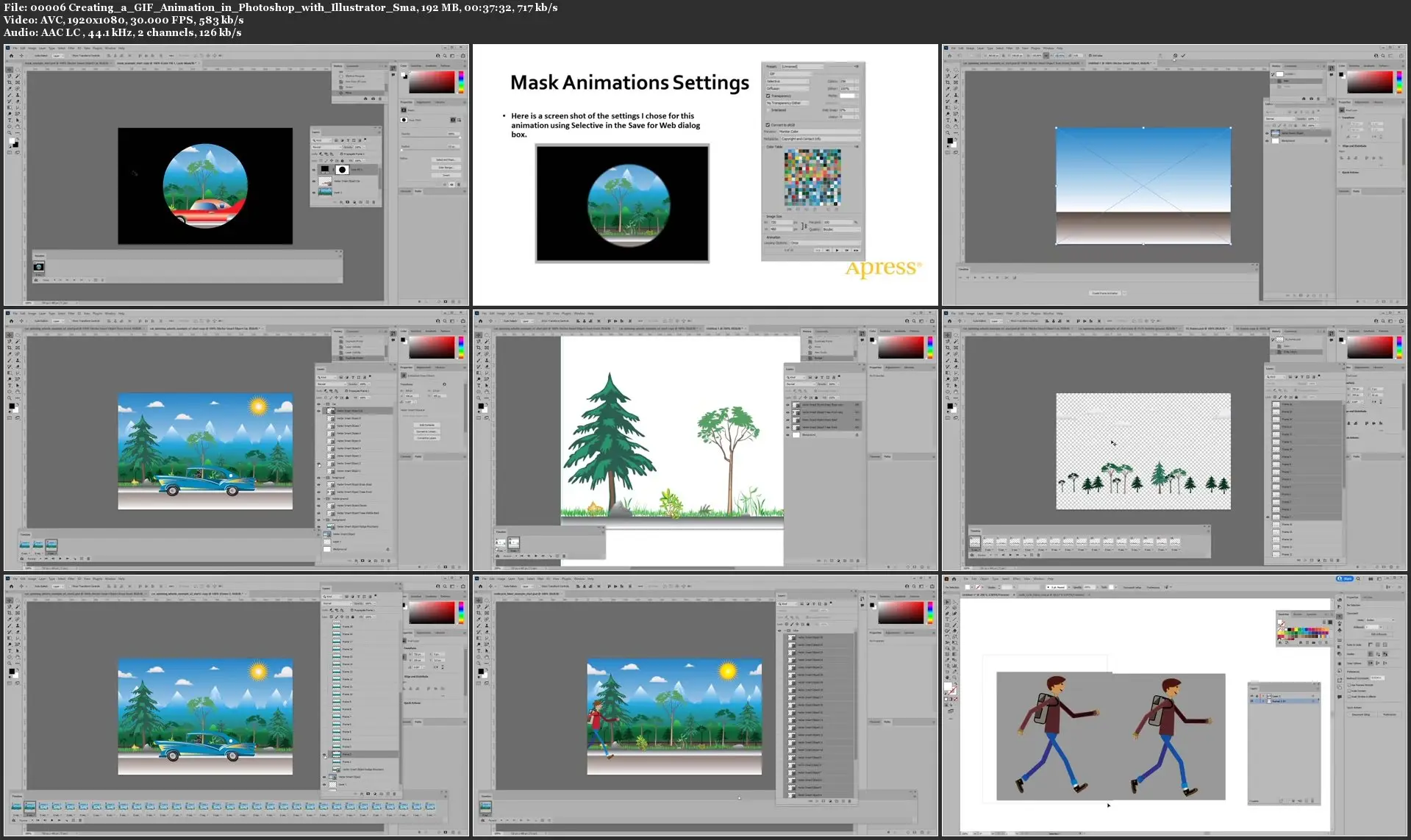
Task: Click search icon in walking-man Illustrator window
Action: [1357, 579]
